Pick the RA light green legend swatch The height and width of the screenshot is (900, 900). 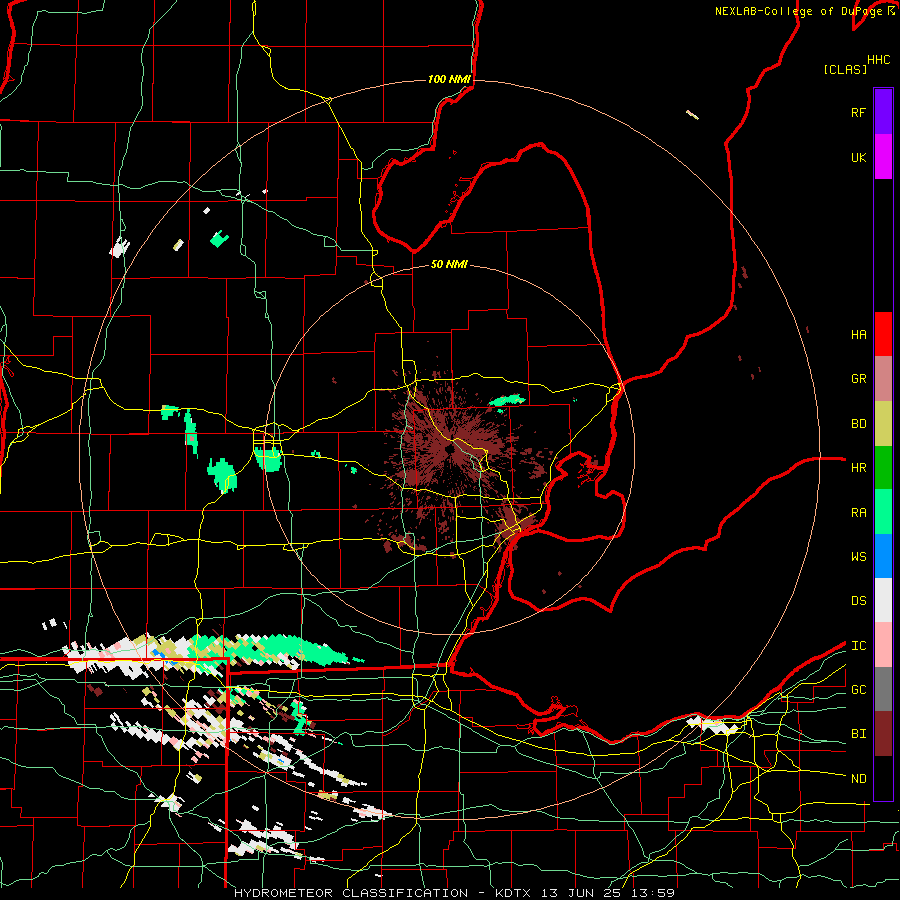click(883, 512)
